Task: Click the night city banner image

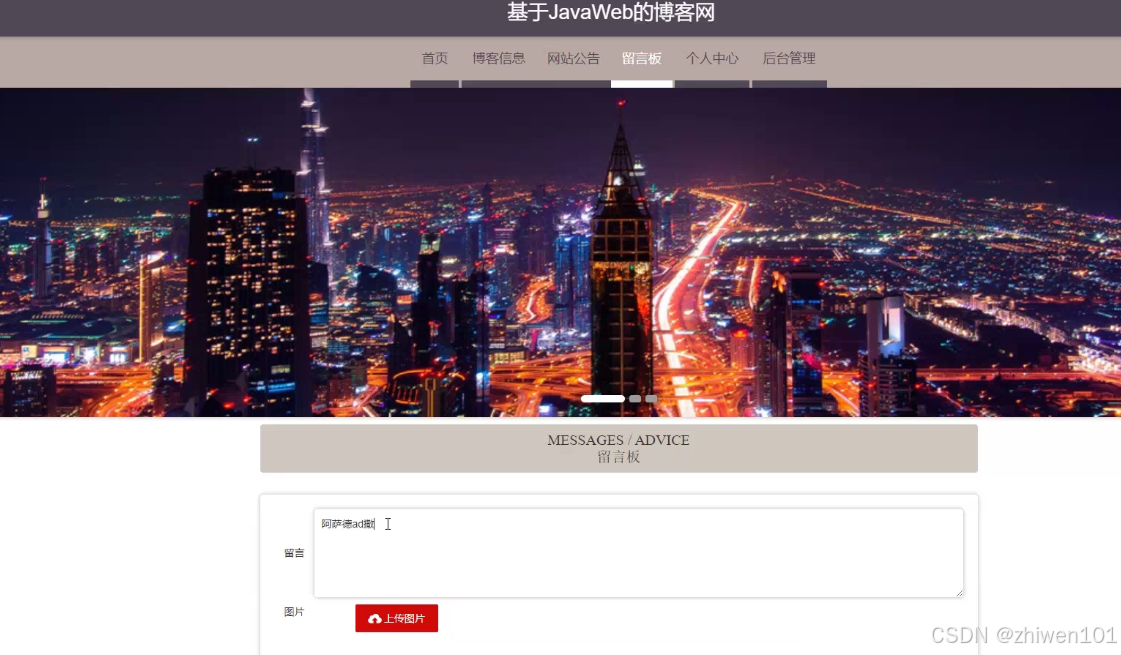Action: (560, 250)
